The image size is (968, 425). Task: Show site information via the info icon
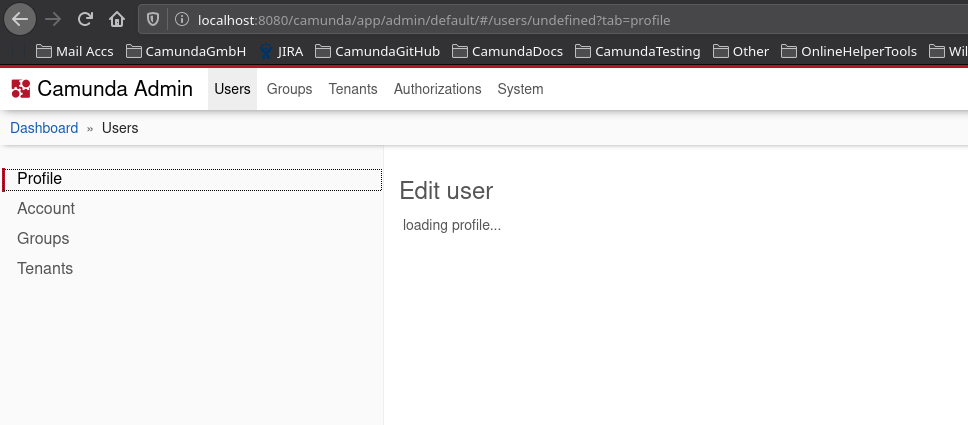[181, 19]
